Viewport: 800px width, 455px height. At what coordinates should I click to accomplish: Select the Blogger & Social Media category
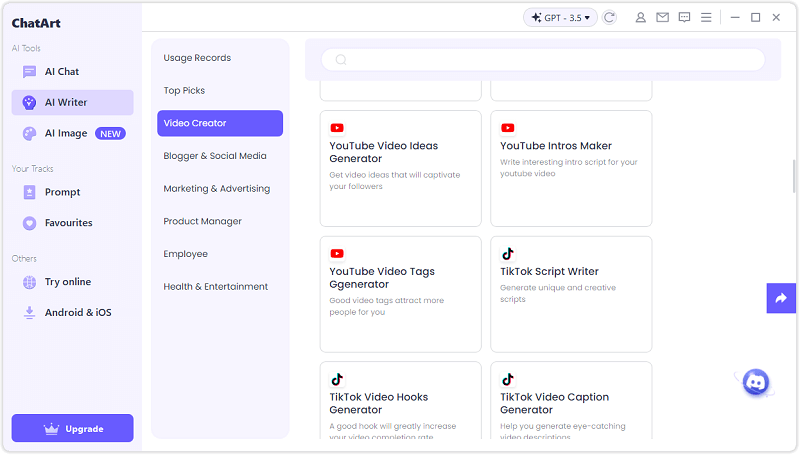tap(215, 156)
